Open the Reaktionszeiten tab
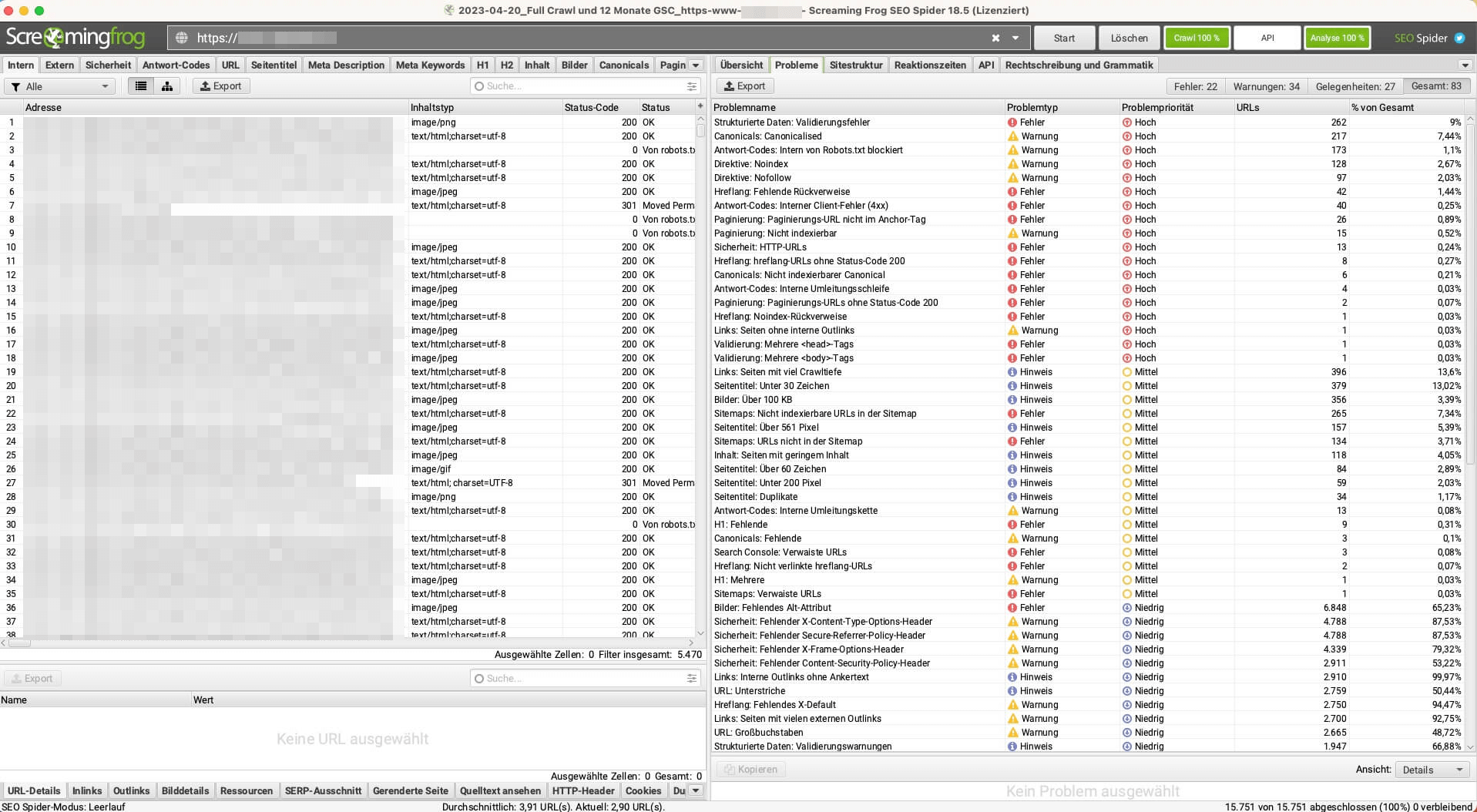The image size is (1477, 812). (x=930, y=65)
